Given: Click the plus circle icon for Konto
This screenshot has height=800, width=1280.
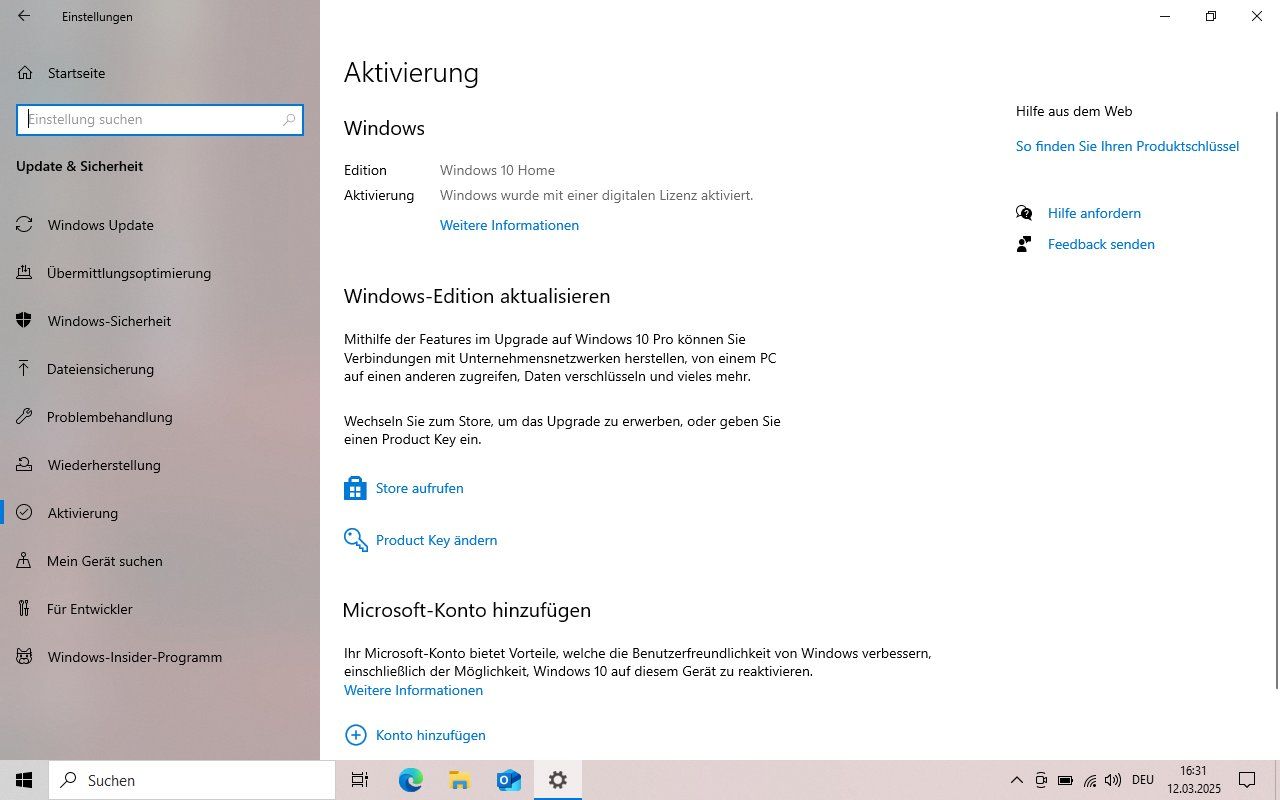Looking at the screenshot, I should click(355, 735).
